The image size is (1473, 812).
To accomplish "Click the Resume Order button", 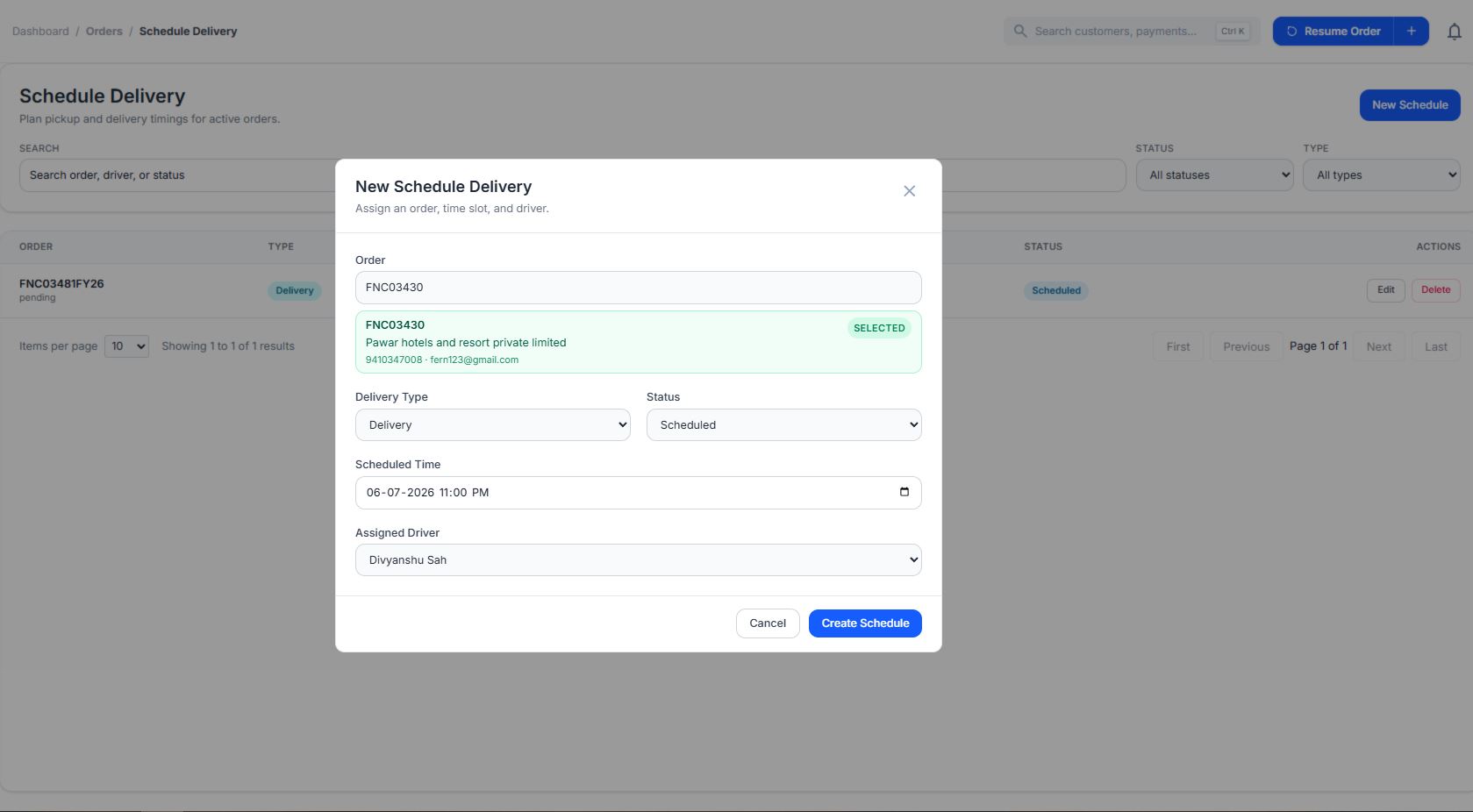I will click(x=1333, y=32).
